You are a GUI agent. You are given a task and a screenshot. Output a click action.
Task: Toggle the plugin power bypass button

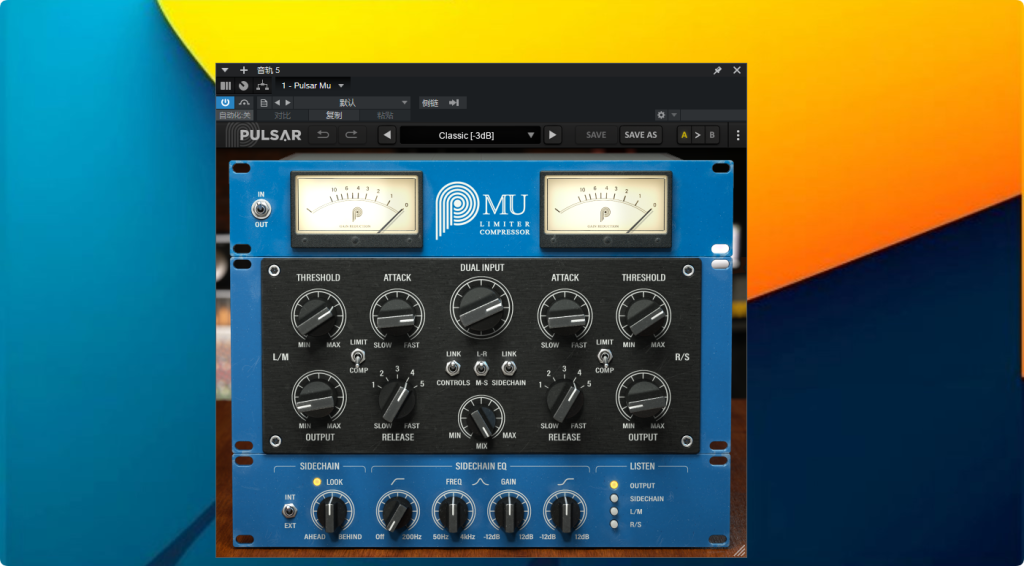click(225, 102)
